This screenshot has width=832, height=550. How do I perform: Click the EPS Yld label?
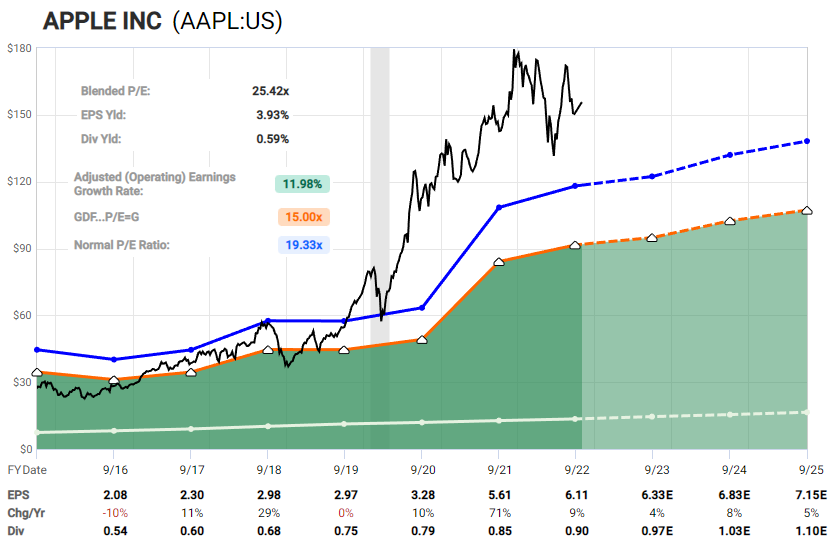point(103,115)
